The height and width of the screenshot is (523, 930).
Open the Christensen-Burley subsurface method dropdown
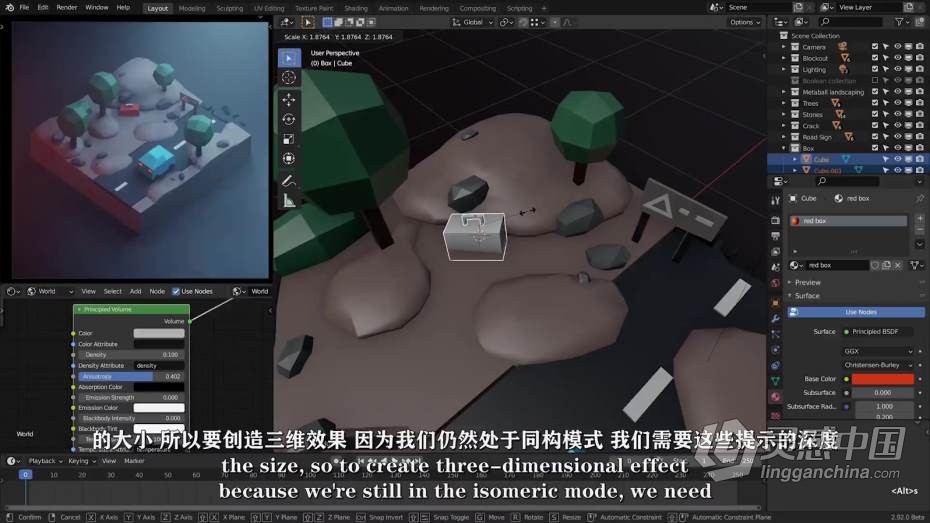pyautogui.click(x=878, y=365)
